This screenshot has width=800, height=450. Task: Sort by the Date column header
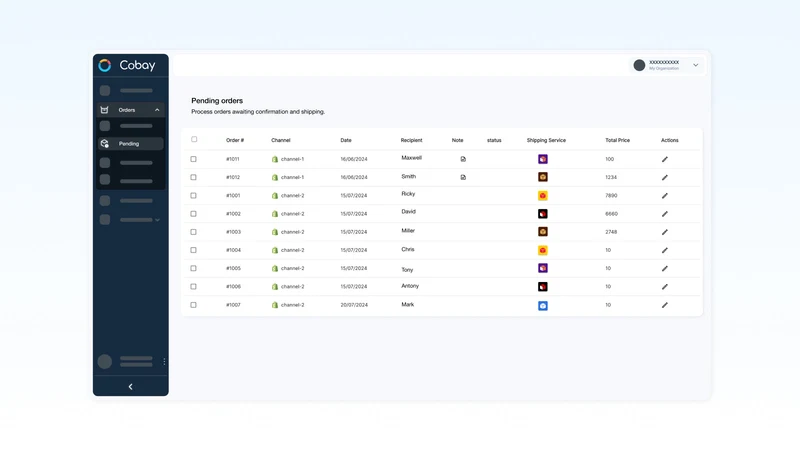point(346,140)
